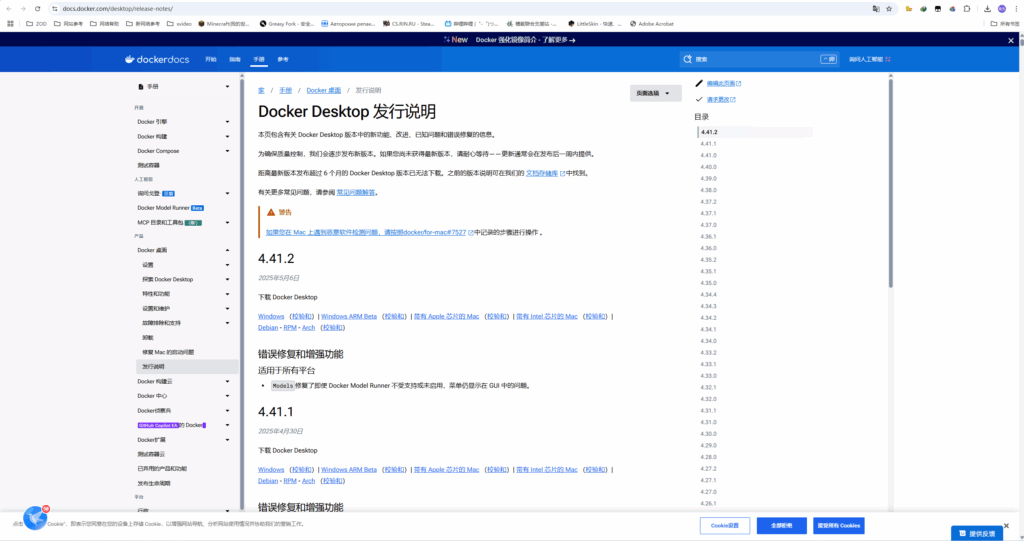The height and width of the screenshot is (541, 1024).
Task: Open the translate page icon in address bar
Action: [x=876, y=8]
